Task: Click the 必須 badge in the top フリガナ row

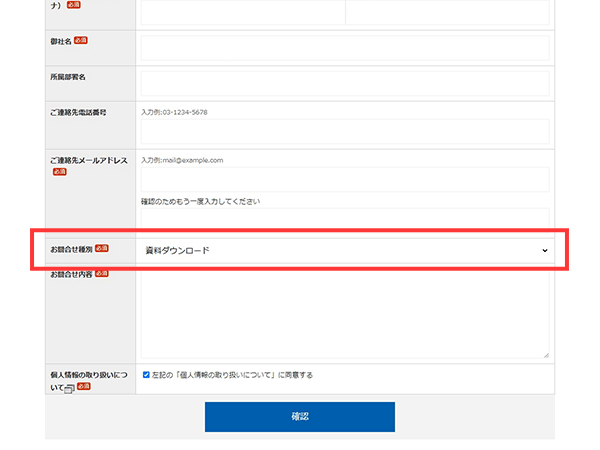Action: (x=75, y=5)
